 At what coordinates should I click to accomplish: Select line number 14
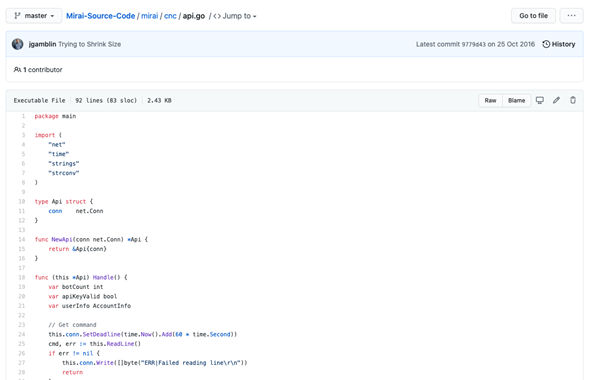22,240
